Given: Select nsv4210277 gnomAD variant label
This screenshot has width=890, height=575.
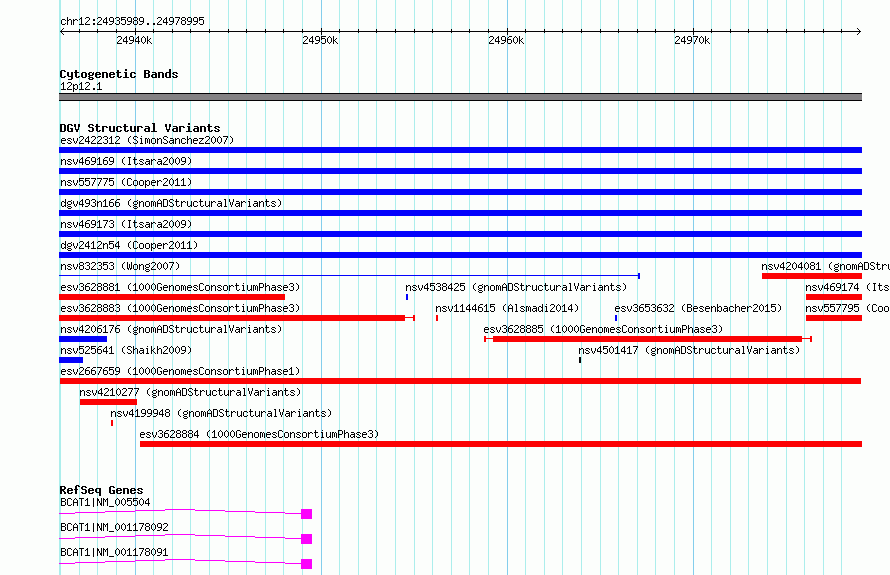Looking at the screenshot, I should [190, 392].
